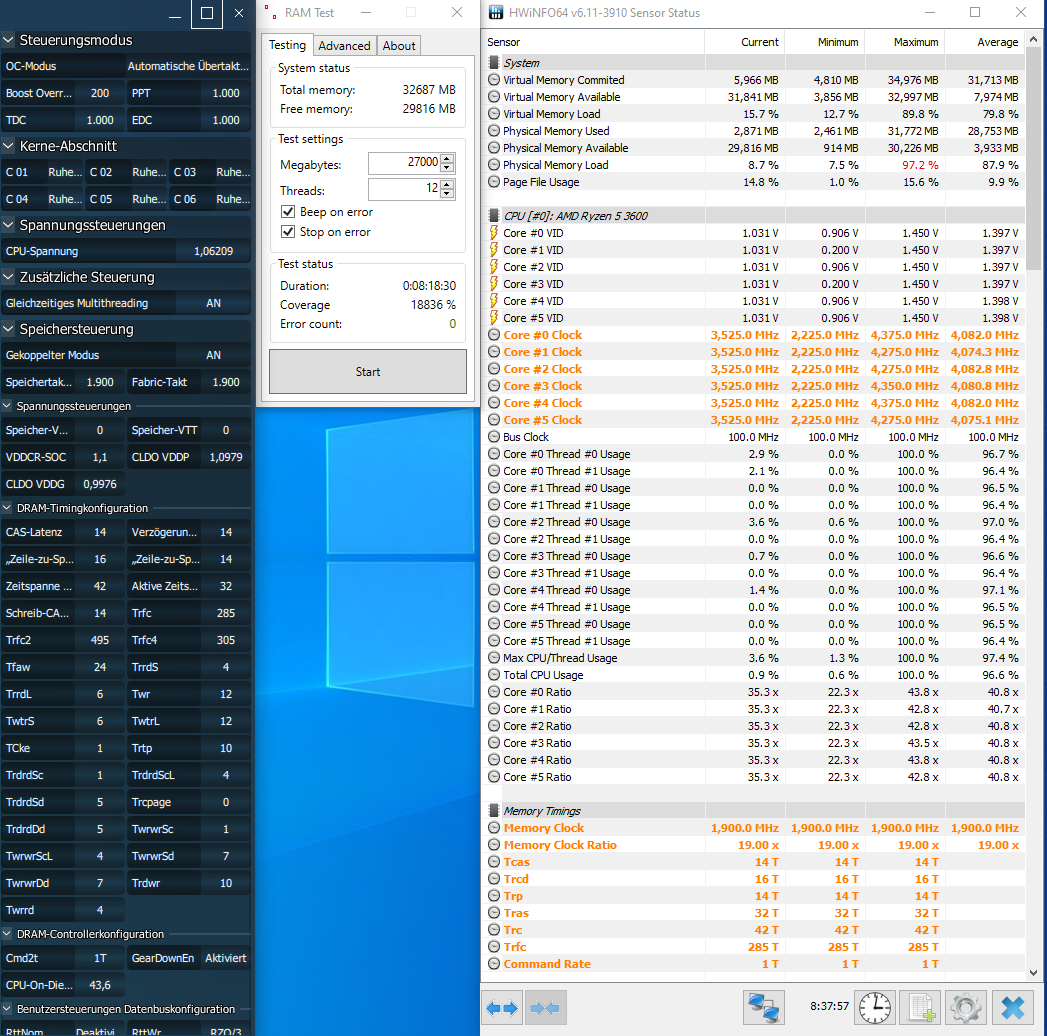Click the CAS-Latenz value 14
Image resolution: width=1047 pixels, height=1036 pixels.
pos(99,532)
